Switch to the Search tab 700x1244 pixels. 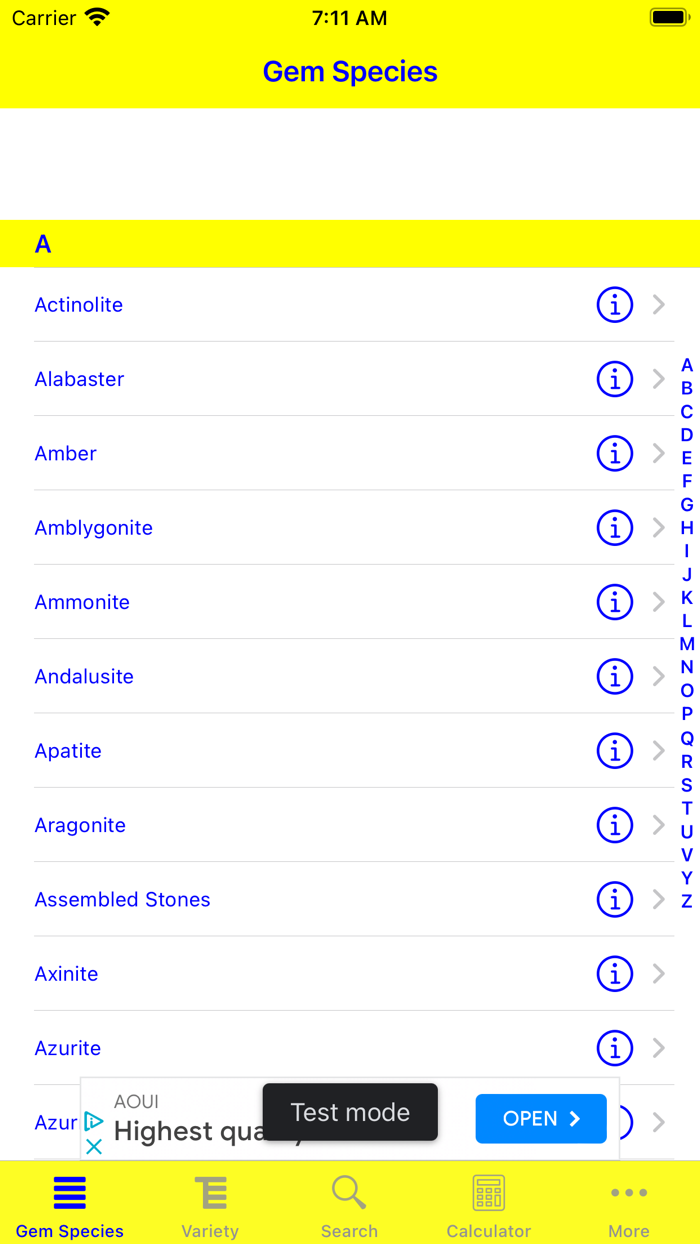click(x=349, y=1192)
